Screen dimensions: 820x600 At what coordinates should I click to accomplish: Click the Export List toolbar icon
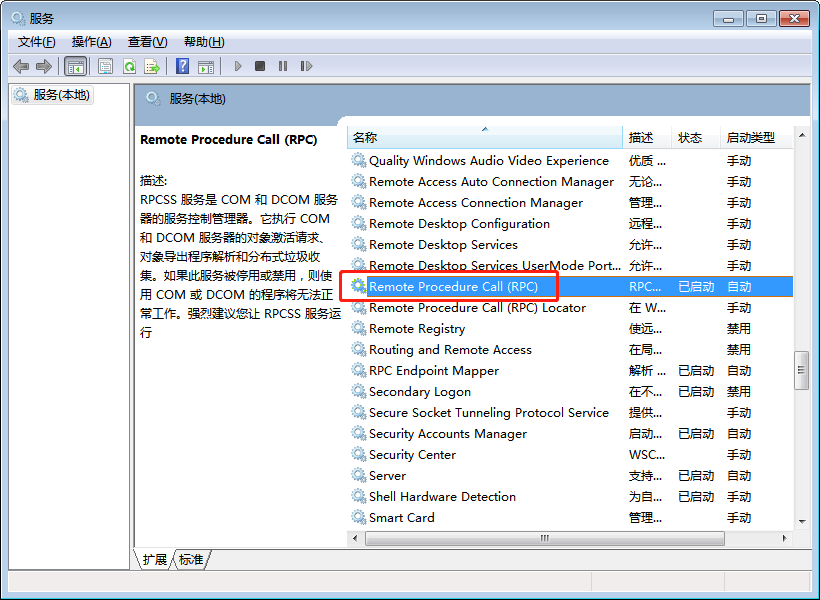click(x=152, y=66)
